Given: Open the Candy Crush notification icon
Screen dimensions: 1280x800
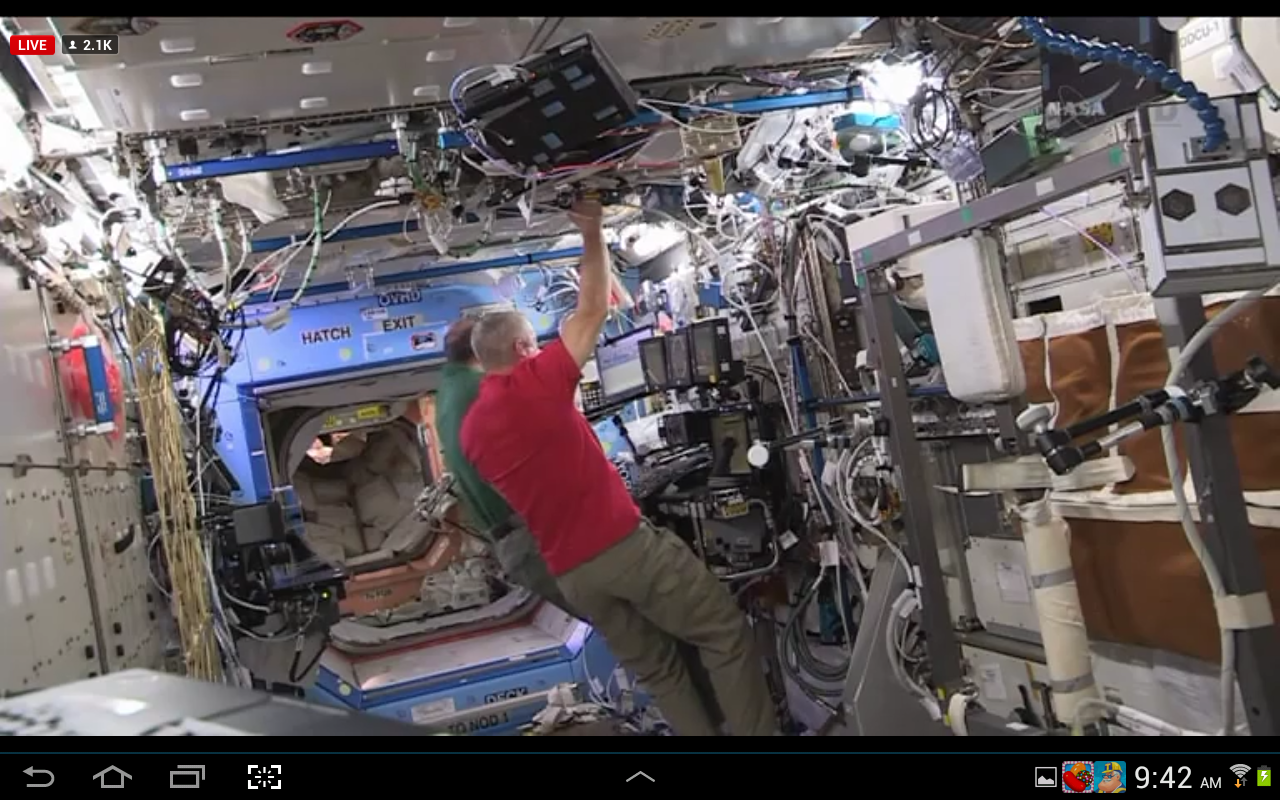Looking at the screenshot, I should tap(1077, 777).
